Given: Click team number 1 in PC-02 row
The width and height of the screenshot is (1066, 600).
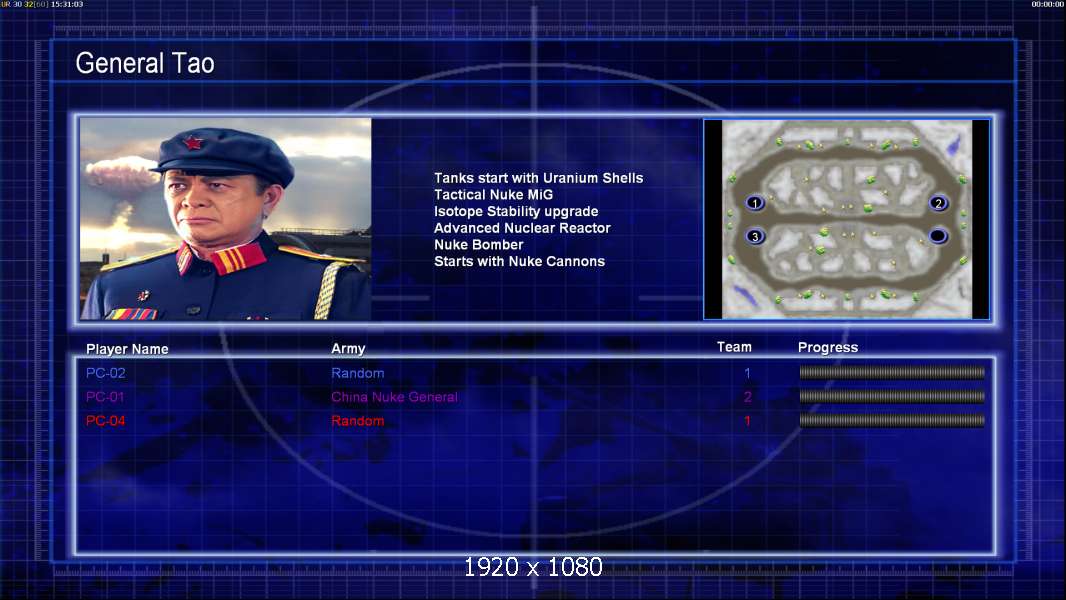Looking at the screenshot, I should click(747, 373).
